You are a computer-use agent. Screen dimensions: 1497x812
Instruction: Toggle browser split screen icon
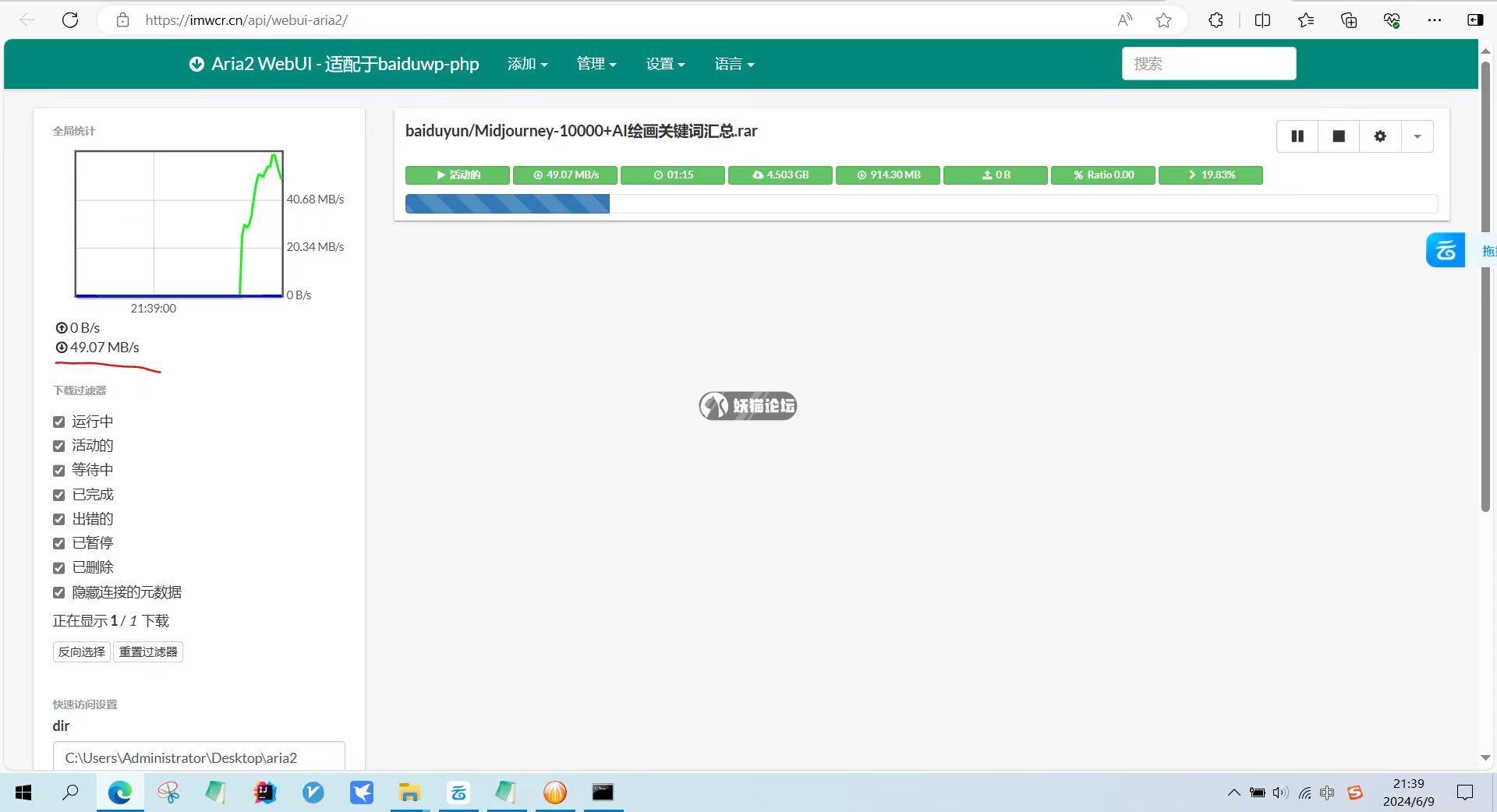[x=1262, y=20]
